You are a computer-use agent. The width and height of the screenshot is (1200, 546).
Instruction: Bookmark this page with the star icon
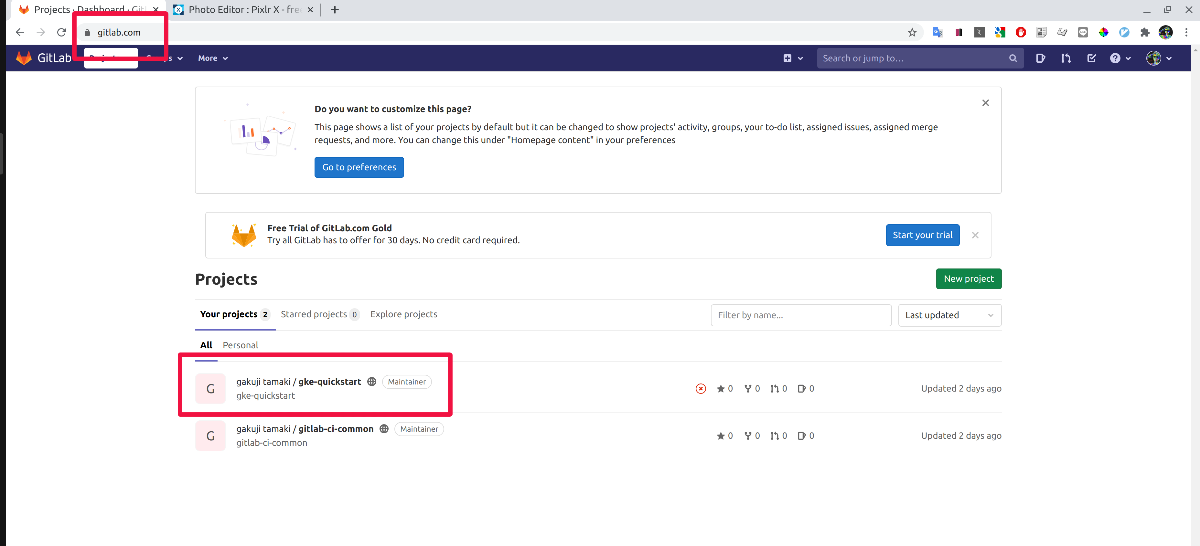pyautogui.click(x=912, y=32)
